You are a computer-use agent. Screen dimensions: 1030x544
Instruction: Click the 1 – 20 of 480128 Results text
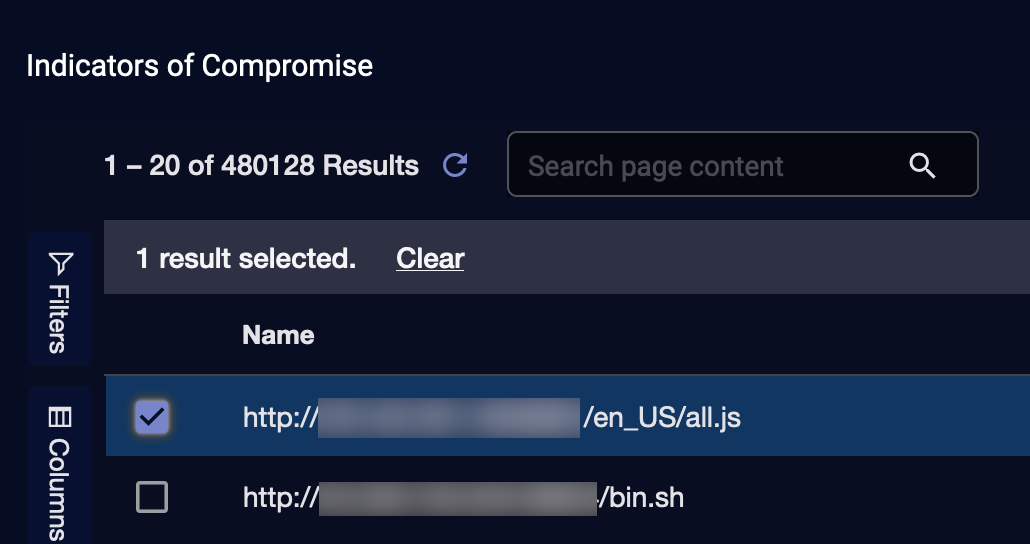click(x=261, y=166)
